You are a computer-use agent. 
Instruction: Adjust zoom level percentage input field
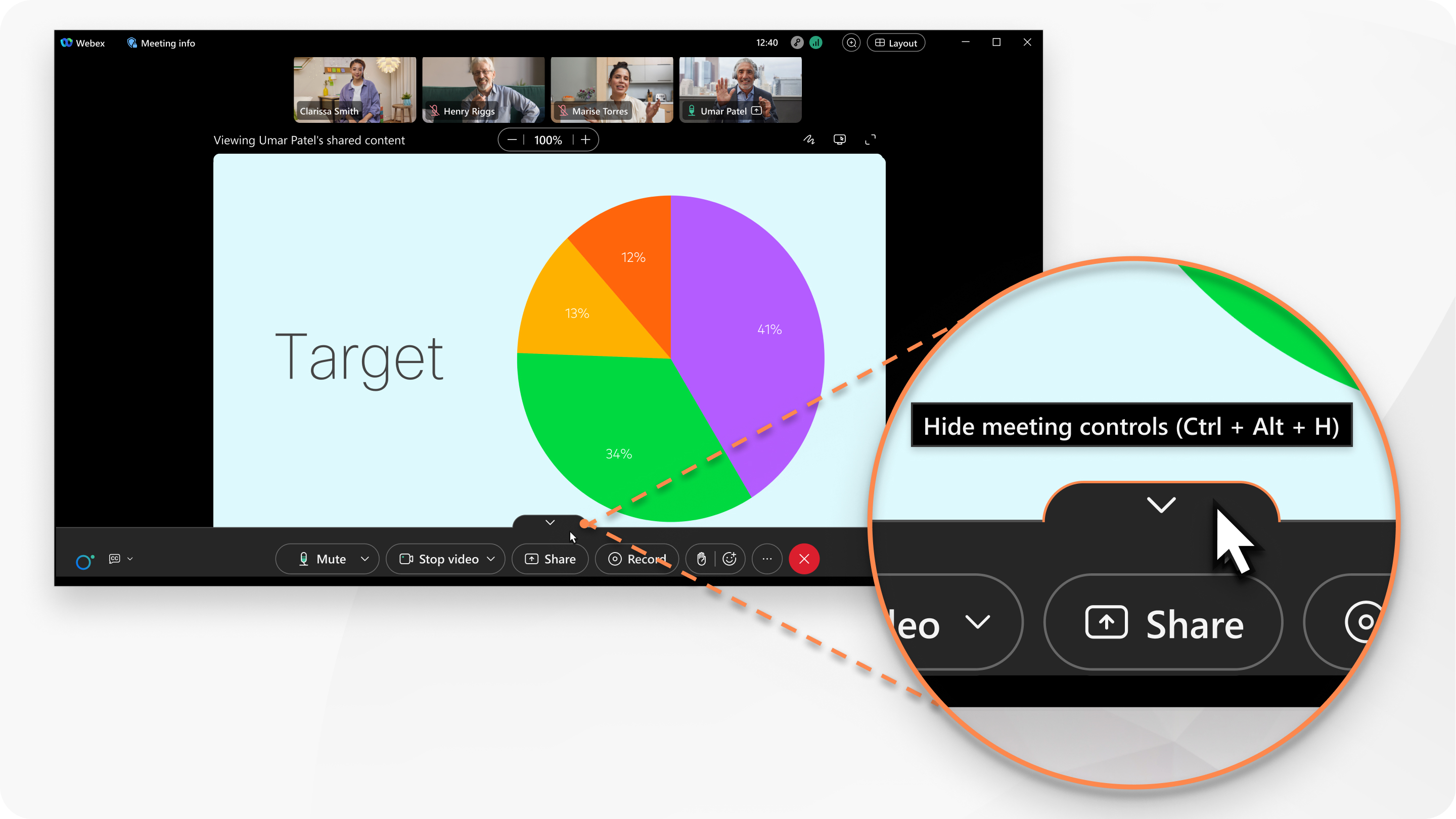[548, 139]
